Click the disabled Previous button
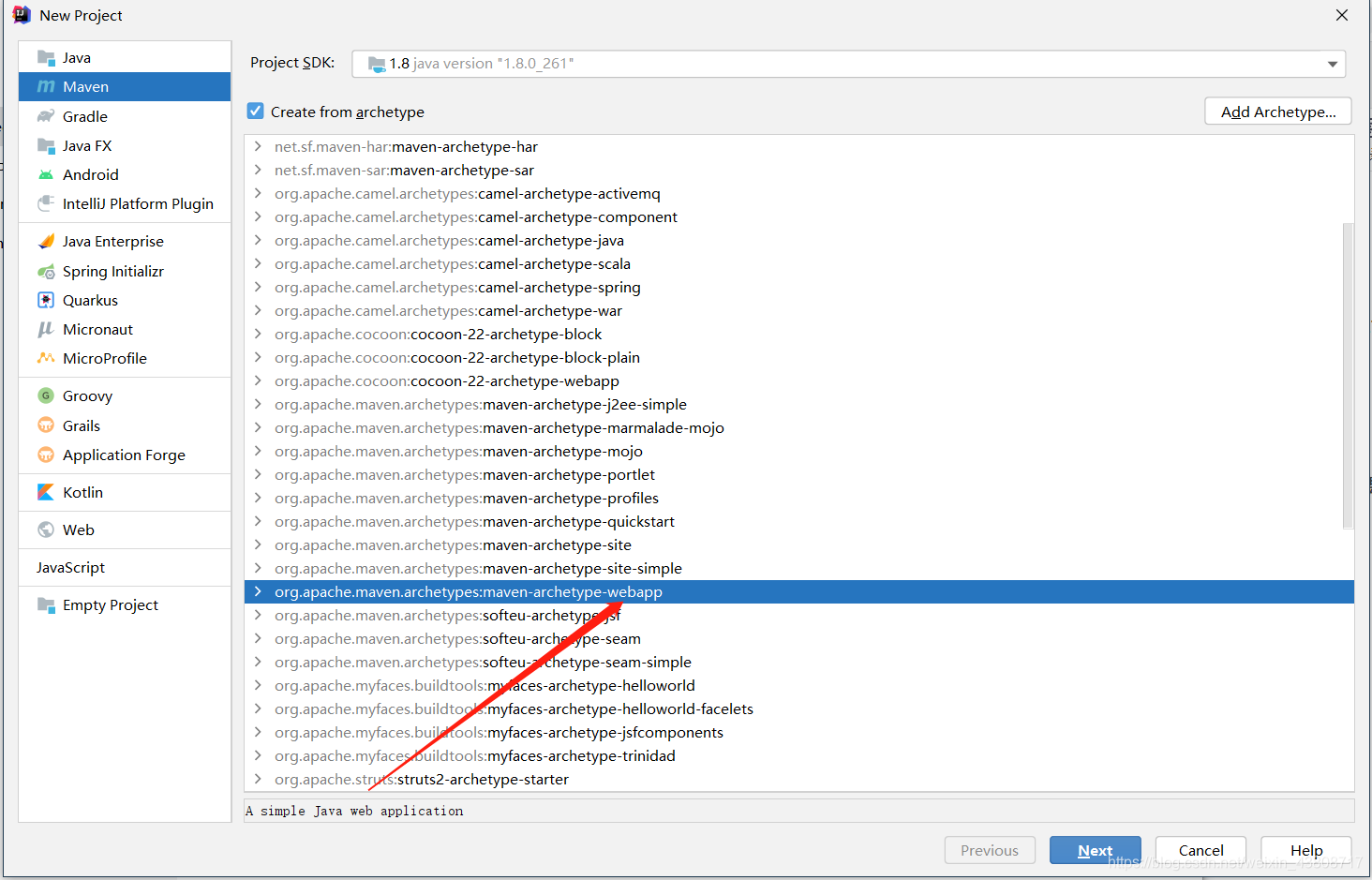 click(x=990, y=850)
